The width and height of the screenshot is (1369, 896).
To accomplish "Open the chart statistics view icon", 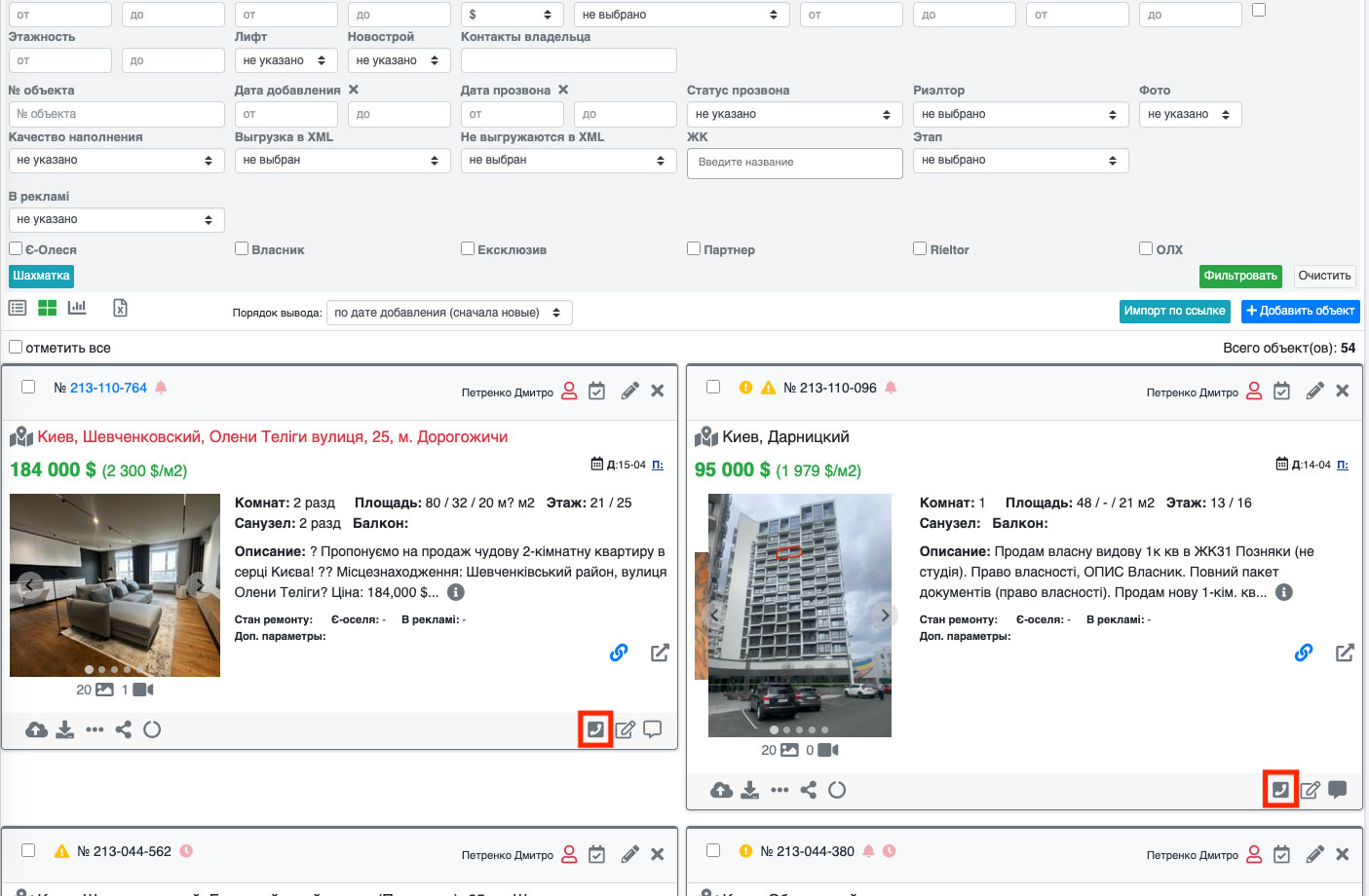I will coord(77,308).
